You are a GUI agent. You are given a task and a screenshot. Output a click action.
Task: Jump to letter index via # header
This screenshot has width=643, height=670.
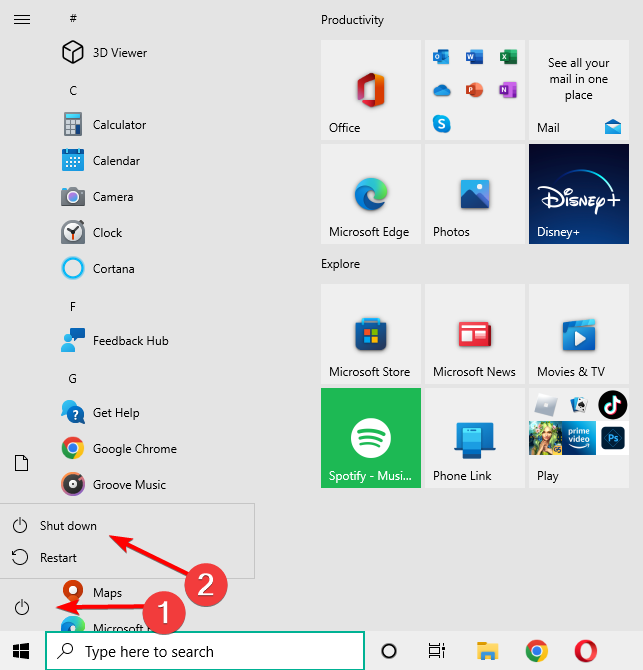coord(73,18)
